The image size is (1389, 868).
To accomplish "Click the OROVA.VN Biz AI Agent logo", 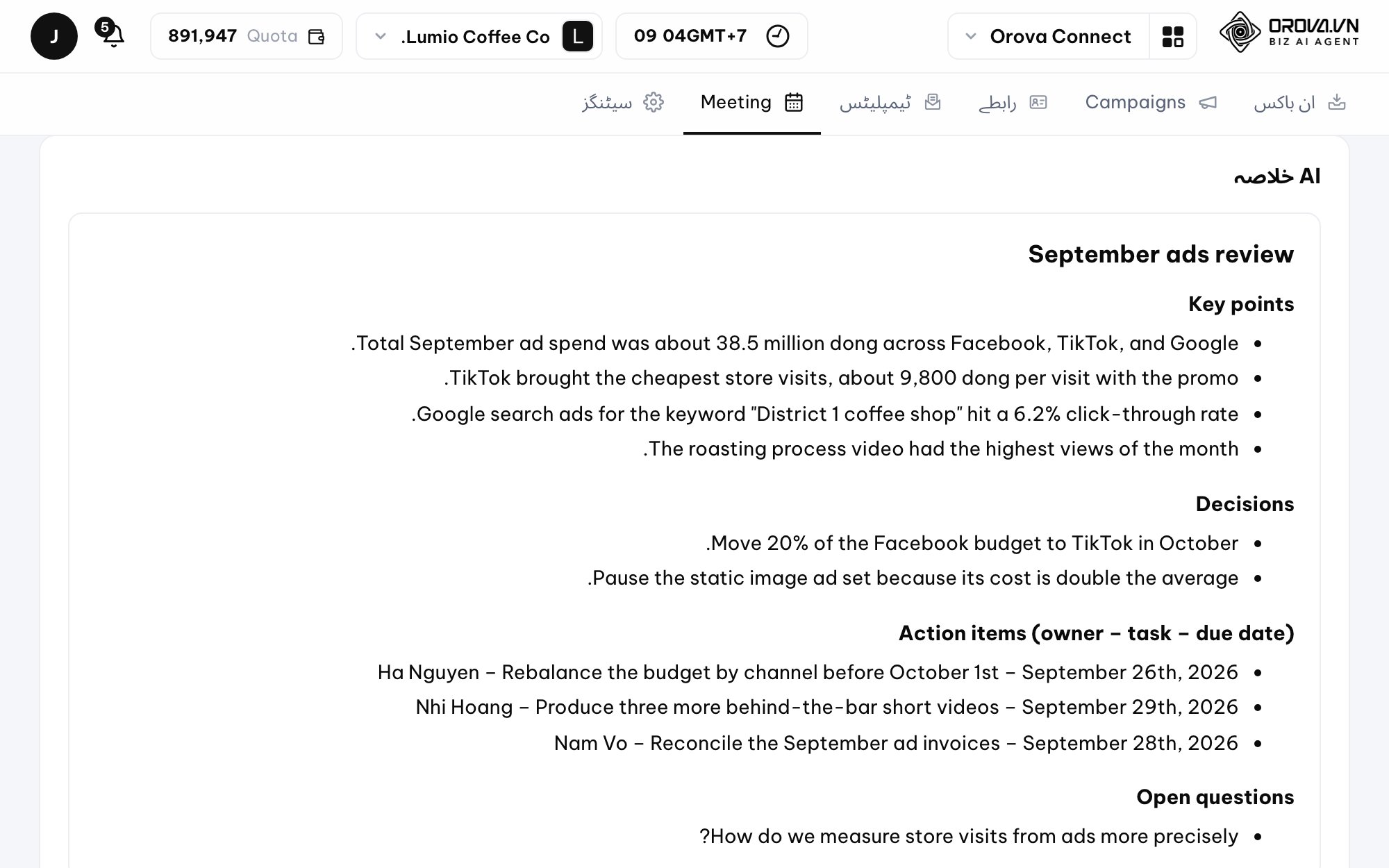I will (x=1289, y=32).
